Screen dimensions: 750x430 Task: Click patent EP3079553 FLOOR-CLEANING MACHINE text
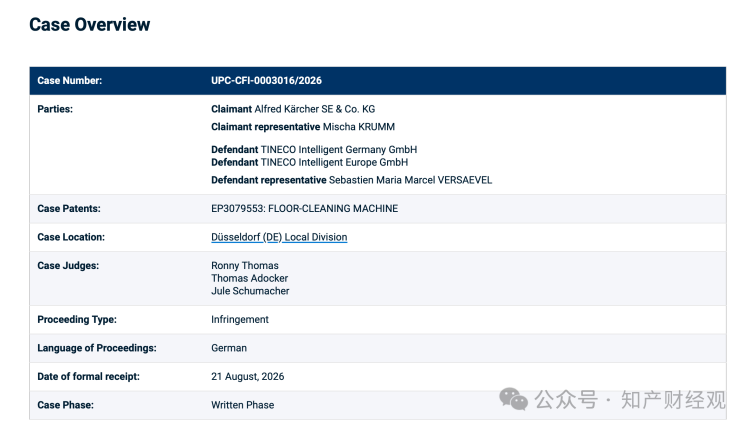click(304, 209)
